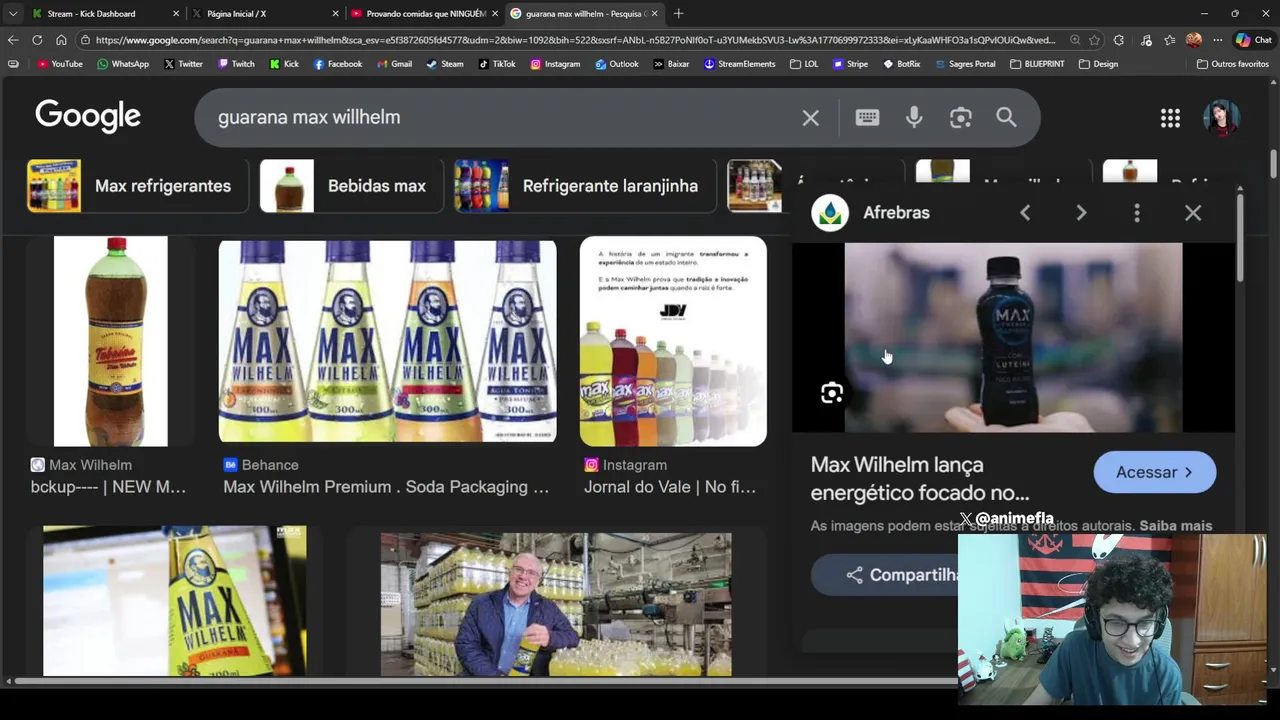Filter by Bebidas max chip
This screenshot has height=720, width=1280.
351,186
